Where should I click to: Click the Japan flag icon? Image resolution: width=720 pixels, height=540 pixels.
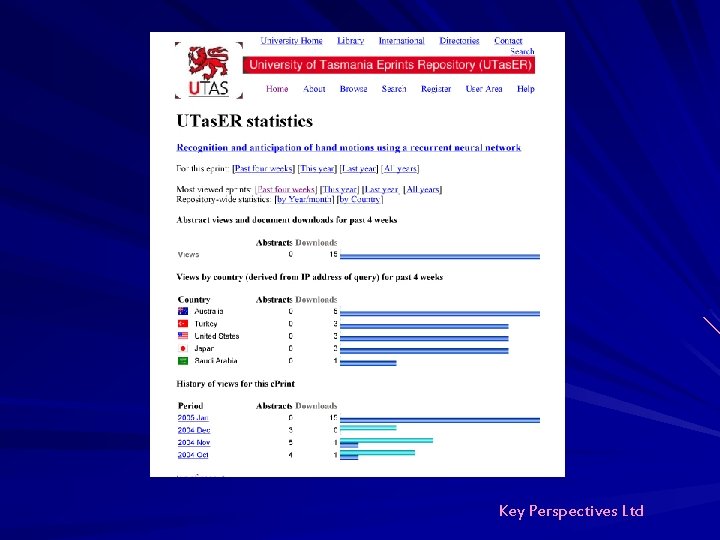(x=183, y=349)
